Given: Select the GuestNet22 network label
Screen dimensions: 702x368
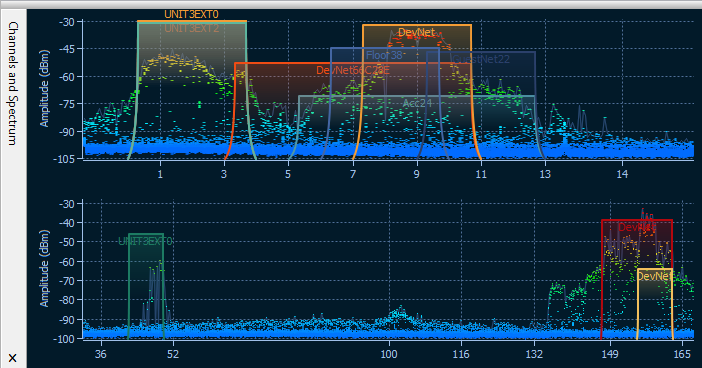Looking at the screenshot, I should [481, 59].
